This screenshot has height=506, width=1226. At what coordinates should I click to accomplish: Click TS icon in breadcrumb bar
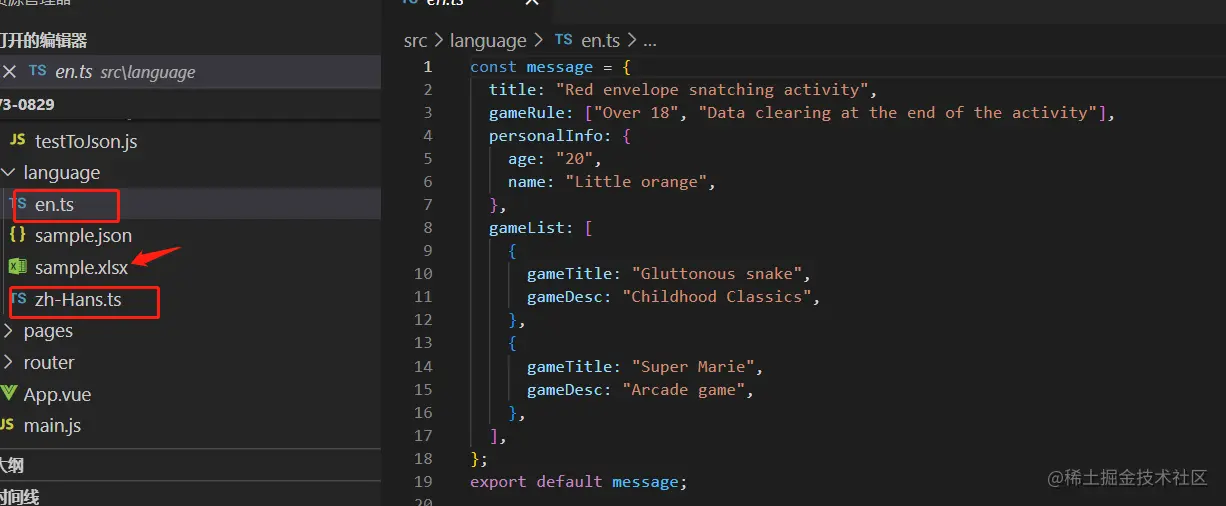coord(564,40)
